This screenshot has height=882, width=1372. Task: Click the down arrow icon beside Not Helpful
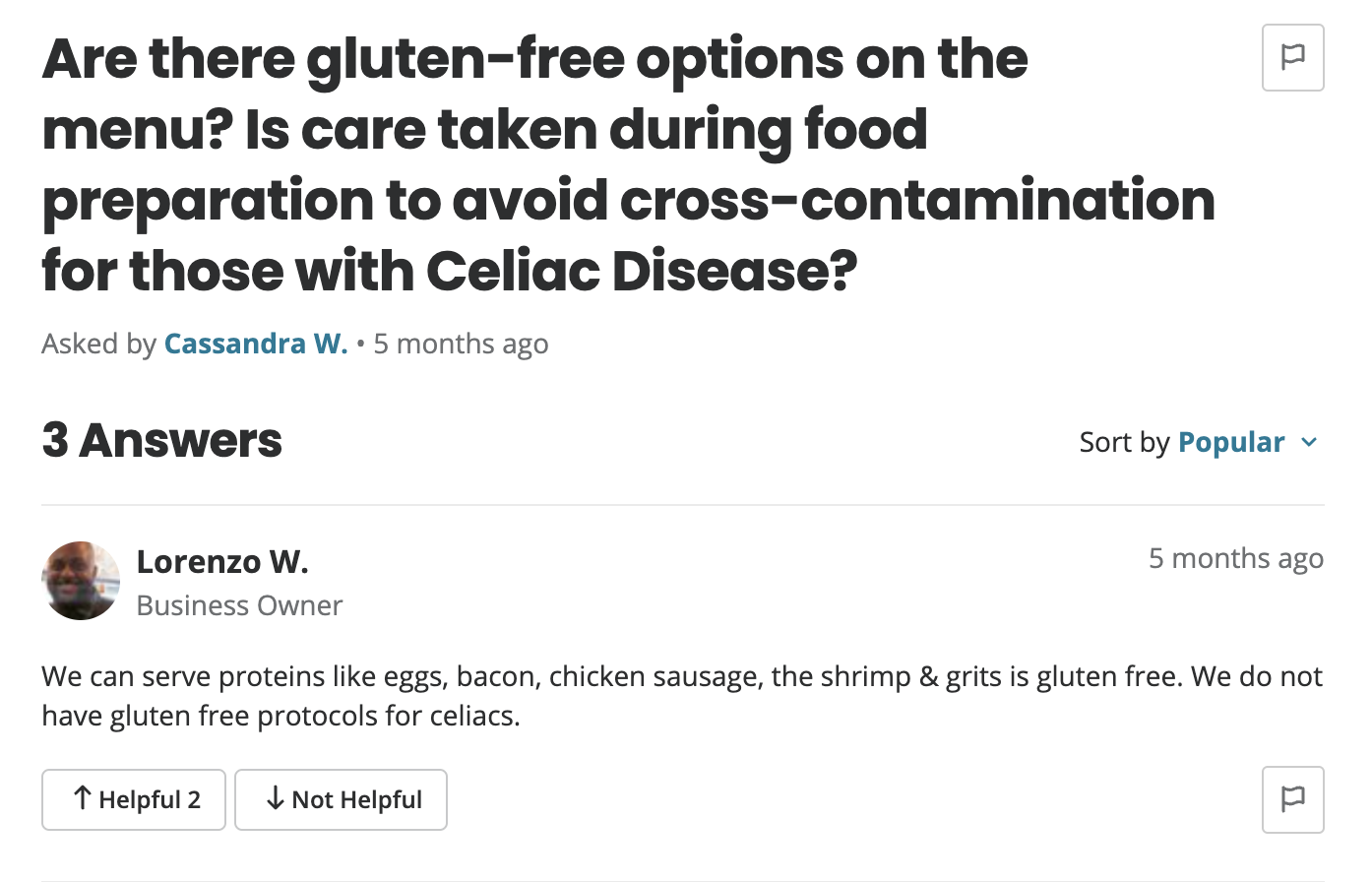point(276,798)
